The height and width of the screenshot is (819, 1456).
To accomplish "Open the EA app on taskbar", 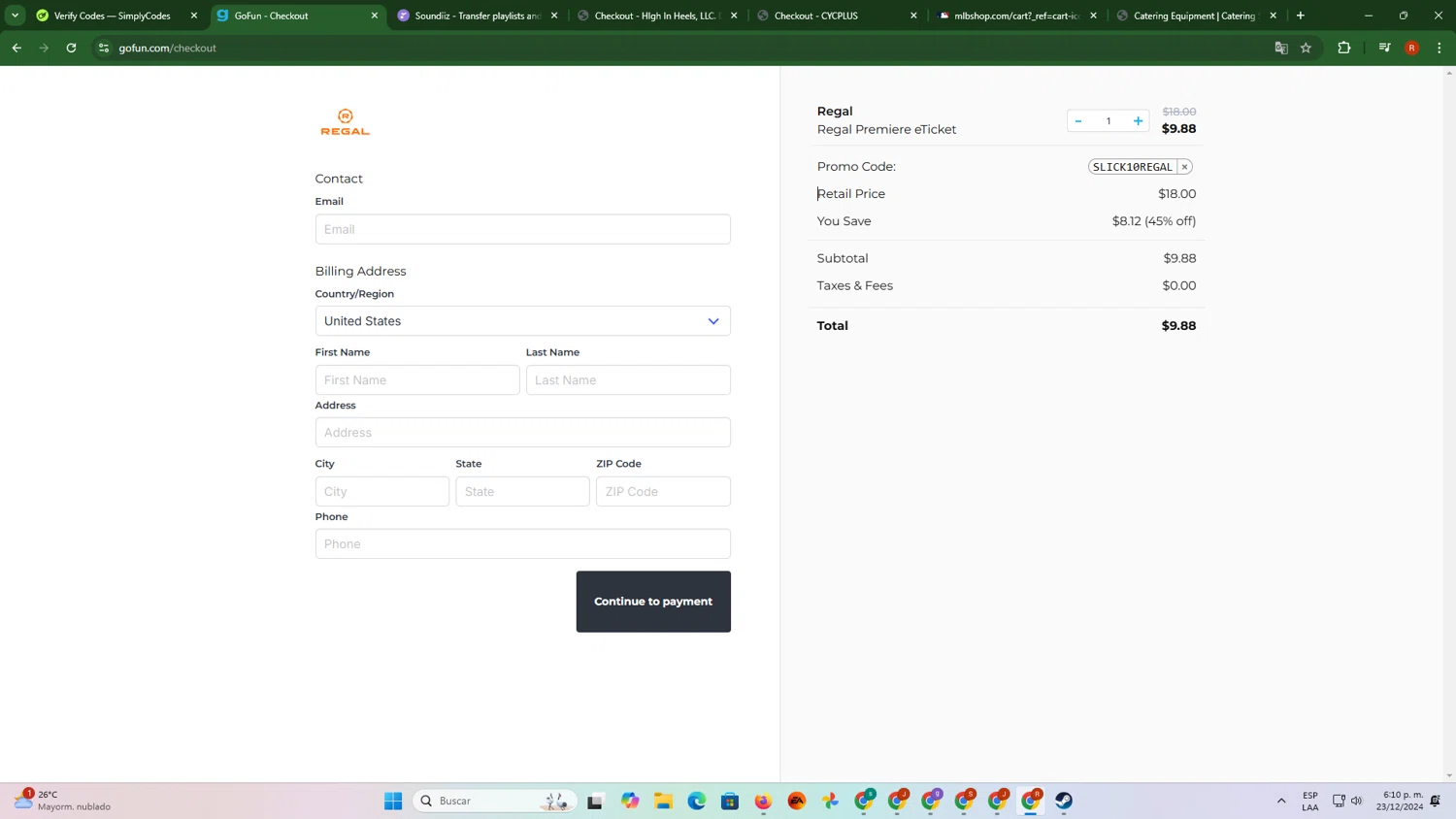I will point(797,801).
